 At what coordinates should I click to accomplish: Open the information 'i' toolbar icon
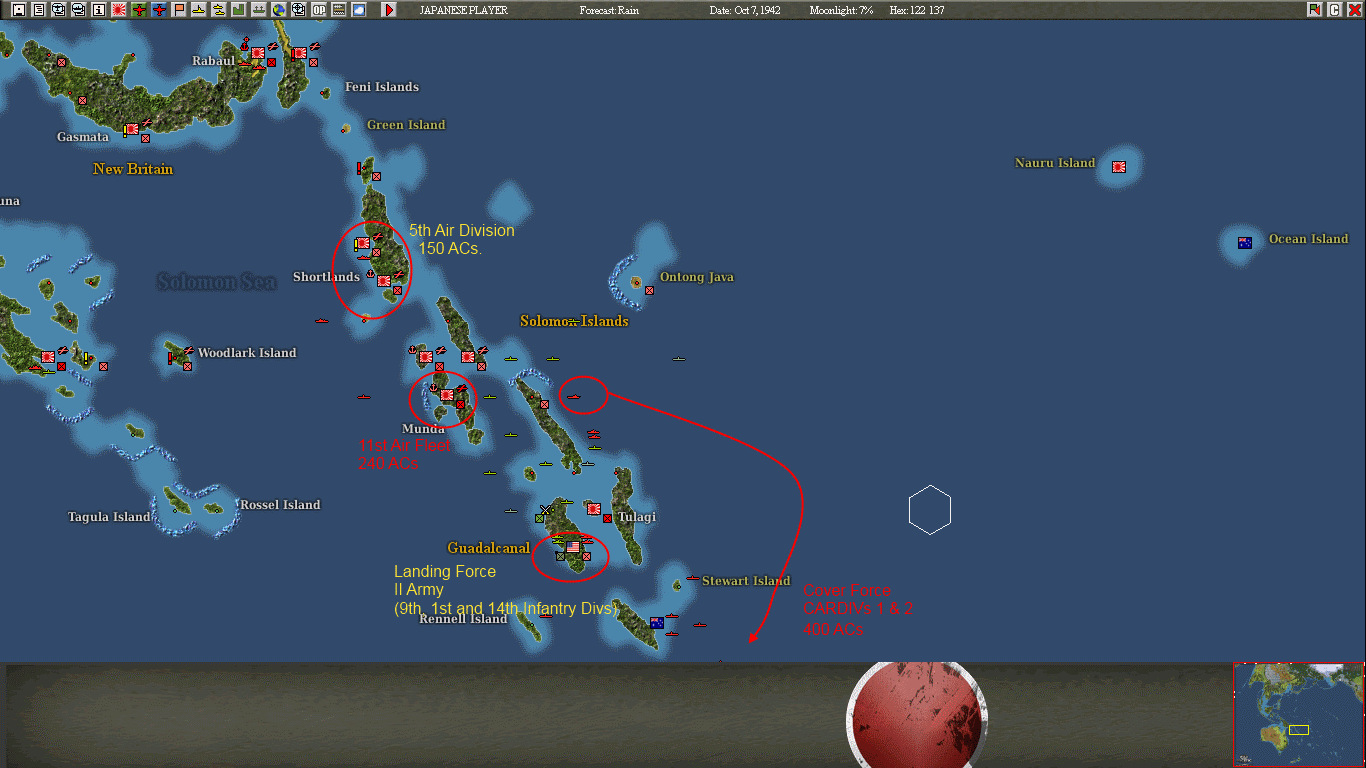pos(98,10)
